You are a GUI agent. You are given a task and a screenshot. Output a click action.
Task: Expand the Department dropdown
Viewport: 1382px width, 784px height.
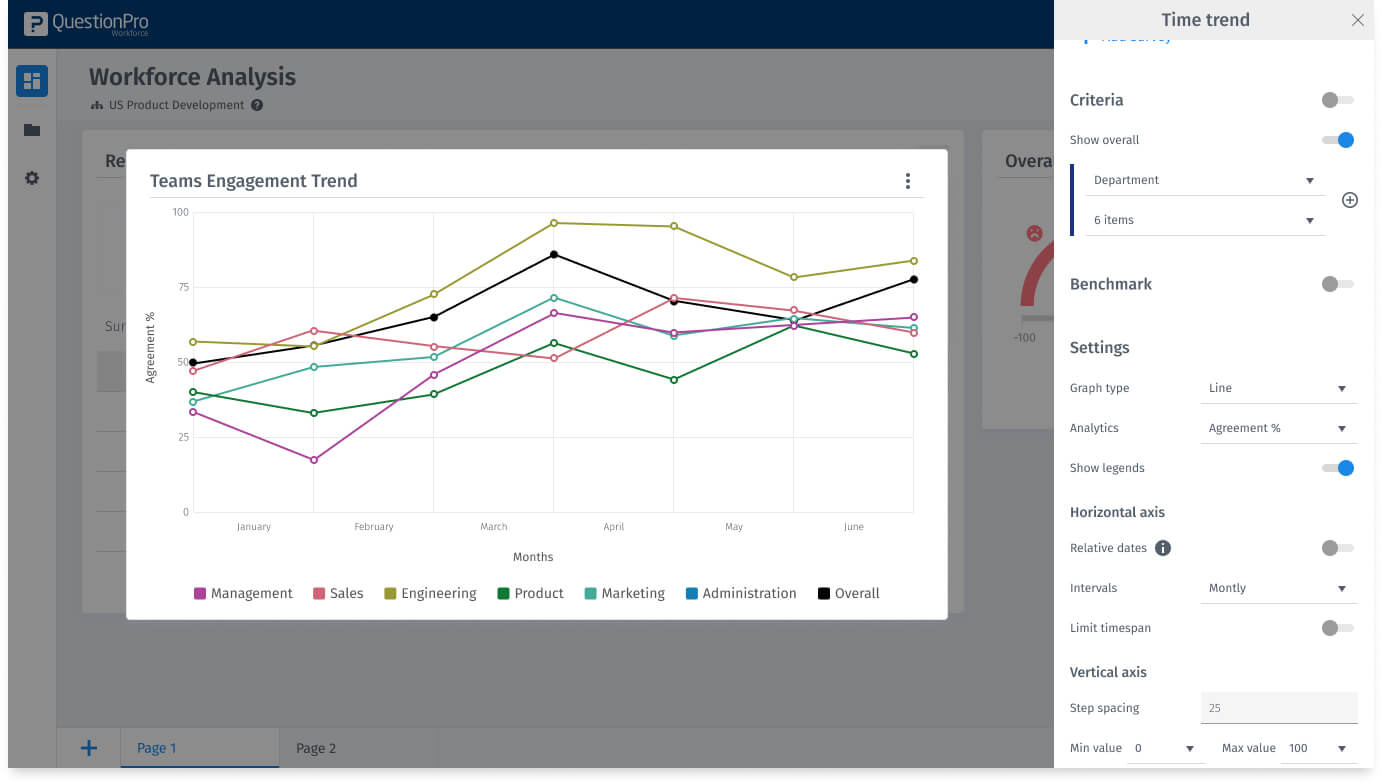click(x=1204, y=180)
